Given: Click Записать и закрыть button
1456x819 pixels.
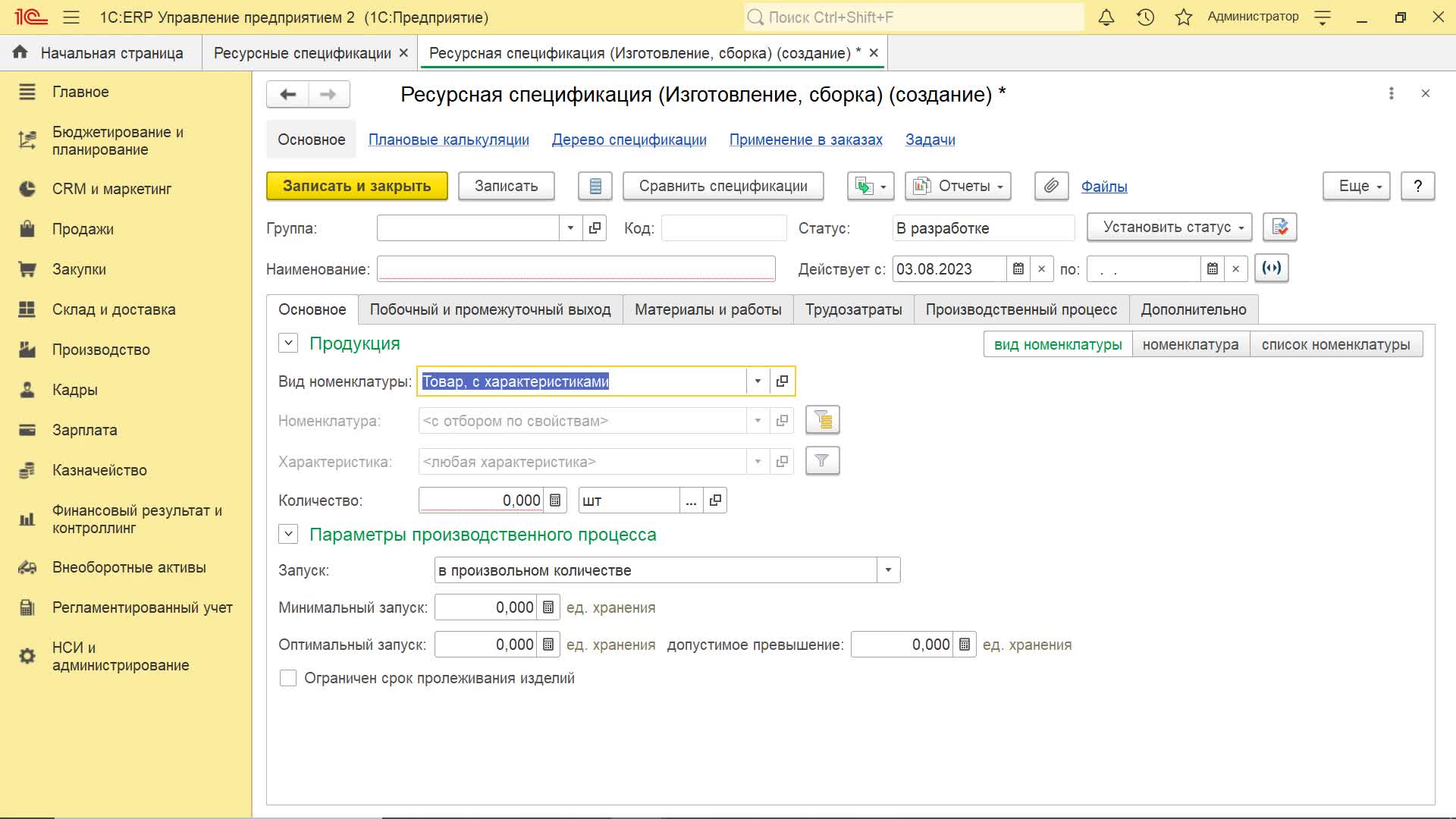Looking at the screenshot, I should pyautogui.click(x=356, y=187).
